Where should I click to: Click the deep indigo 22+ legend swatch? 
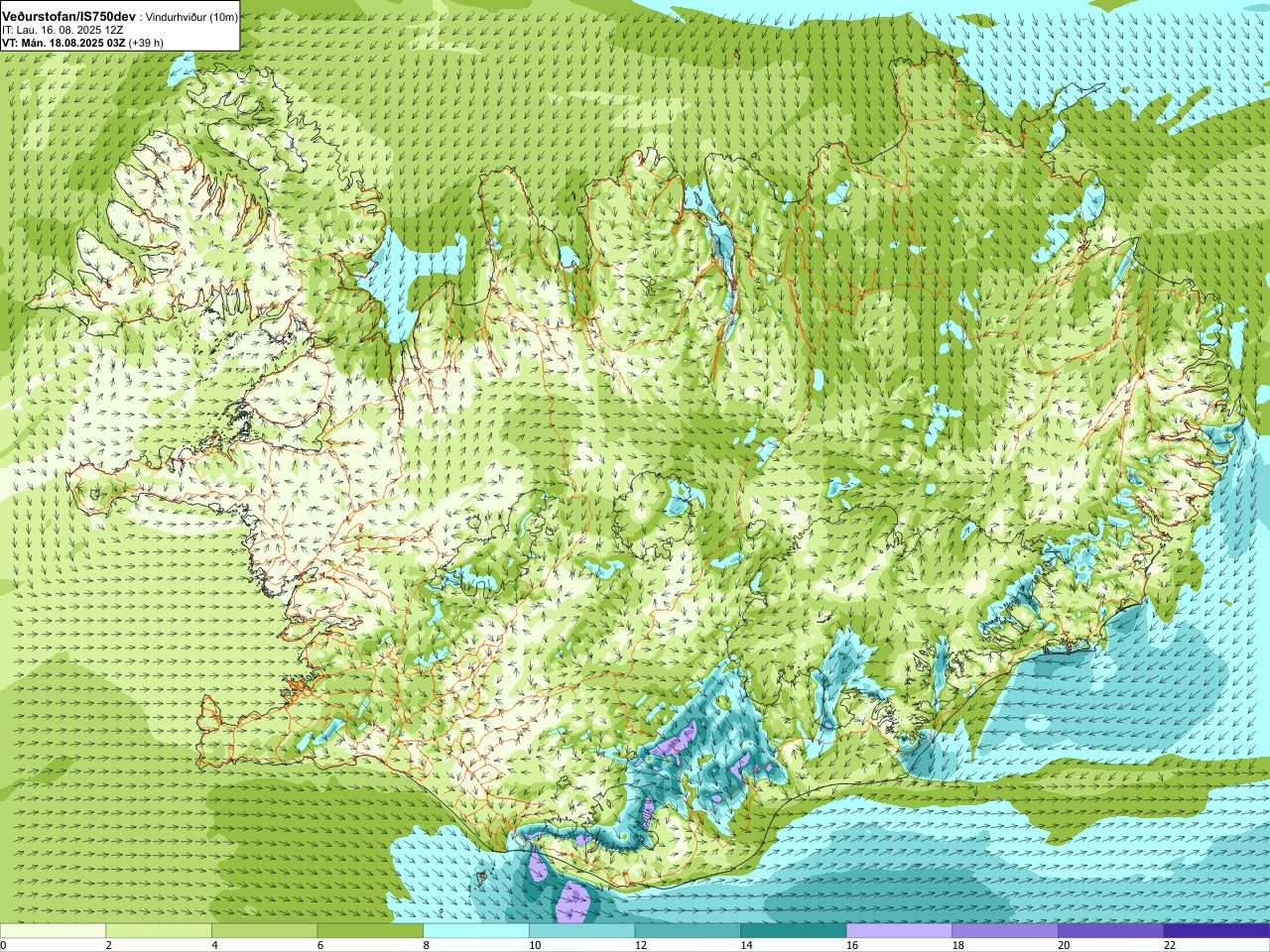pos(1216,931)
